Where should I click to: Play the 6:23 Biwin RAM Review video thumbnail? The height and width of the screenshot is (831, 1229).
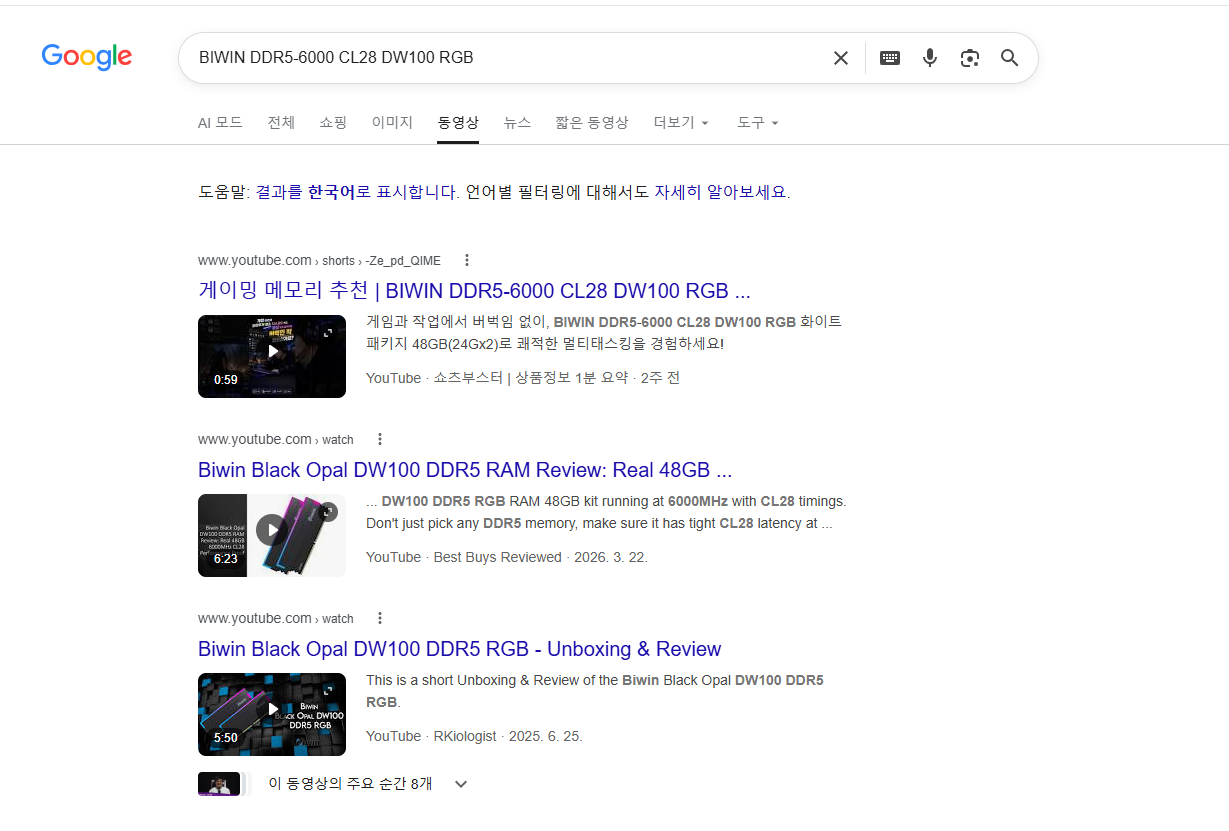272,535
